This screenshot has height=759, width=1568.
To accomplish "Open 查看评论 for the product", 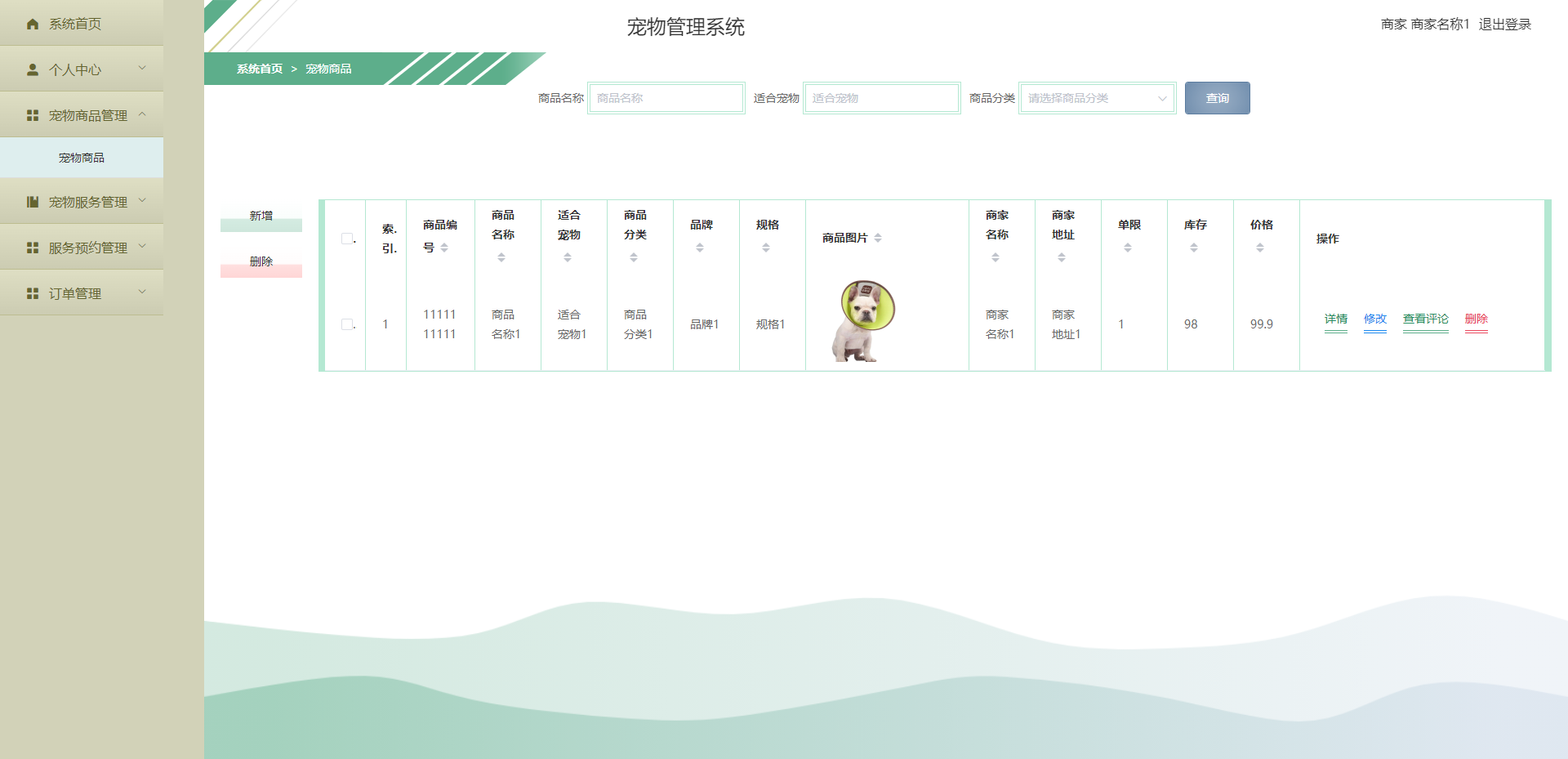I will coord(1425,319).
